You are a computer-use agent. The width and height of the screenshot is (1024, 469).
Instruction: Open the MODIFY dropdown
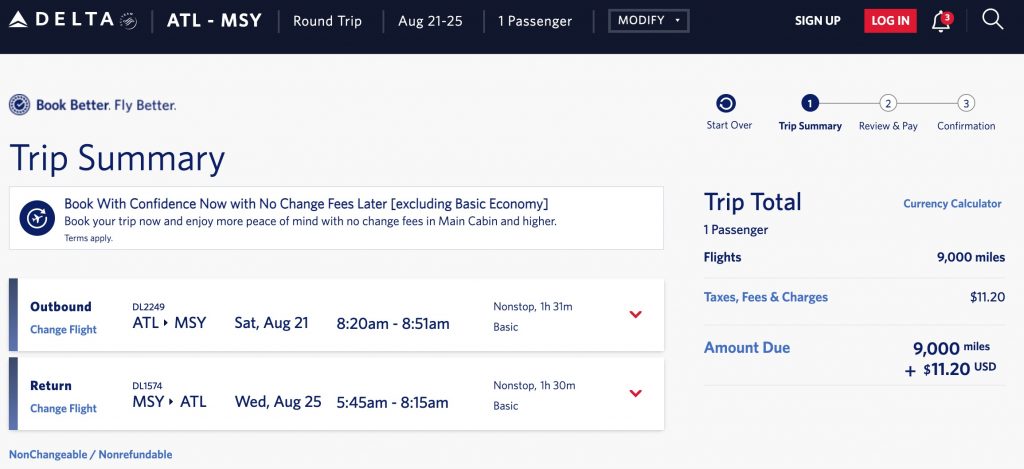(648, 21)
